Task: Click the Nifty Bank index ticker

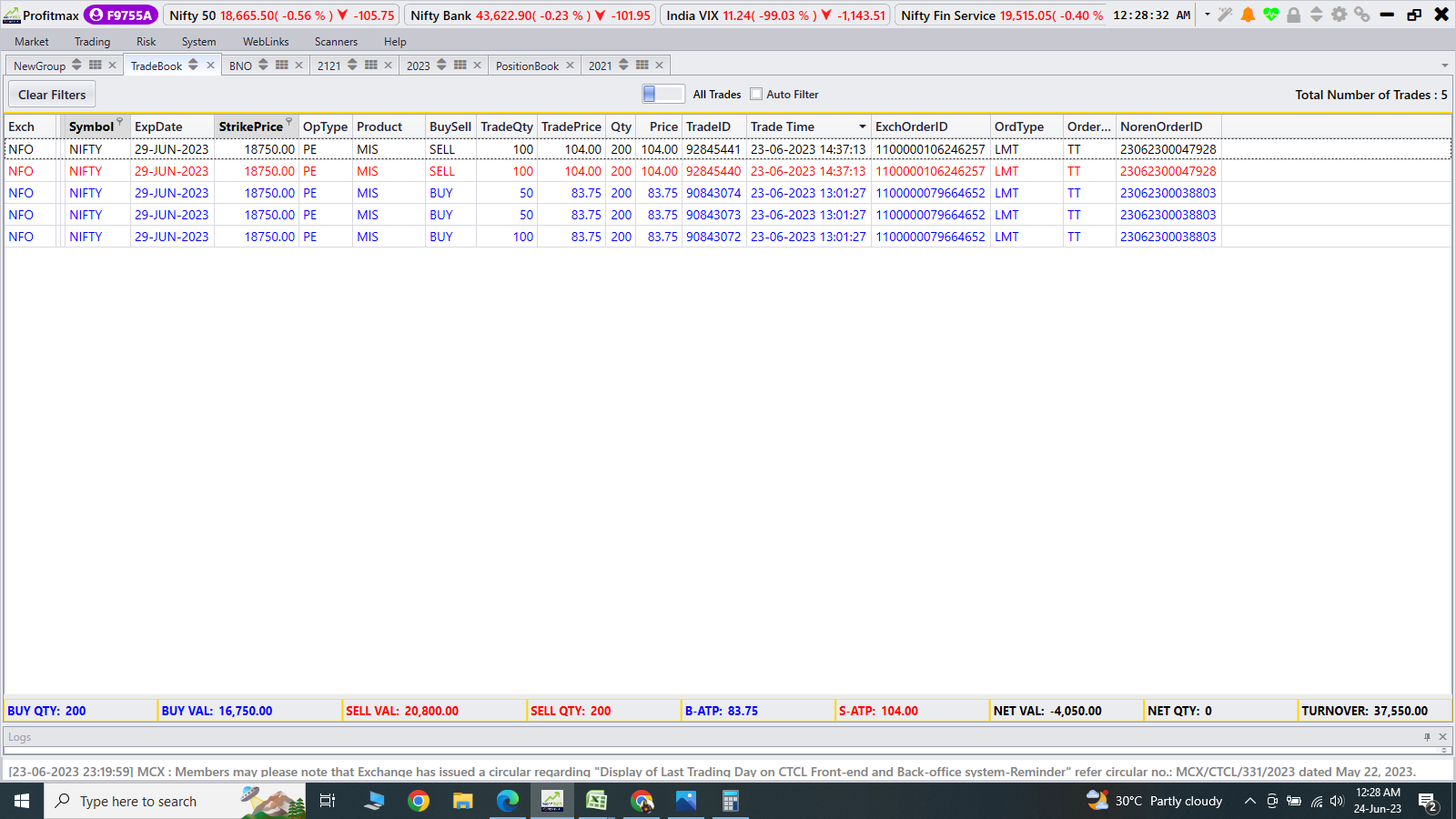Action: [x=531, y=15]
